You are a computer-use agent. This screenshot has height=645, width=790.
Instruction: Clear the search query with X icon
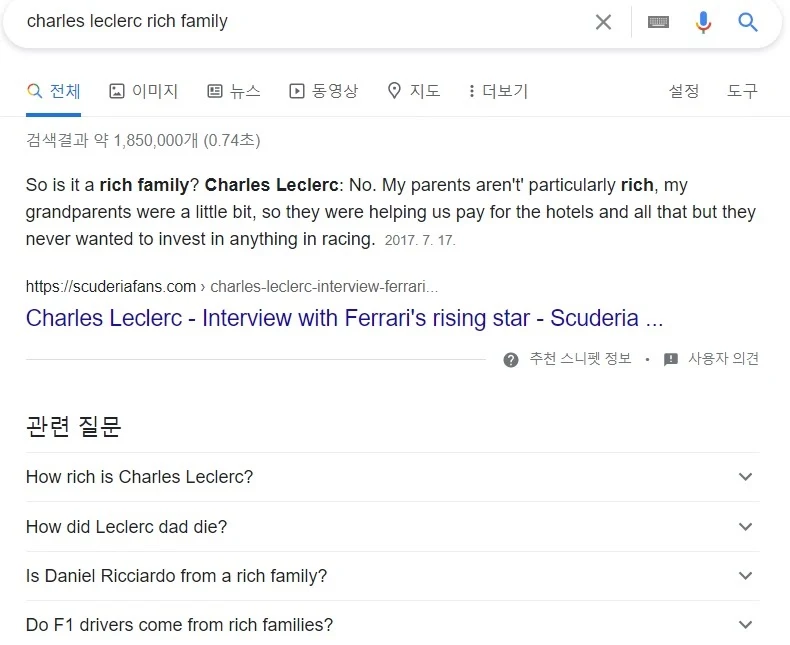(x=603, y=22)
